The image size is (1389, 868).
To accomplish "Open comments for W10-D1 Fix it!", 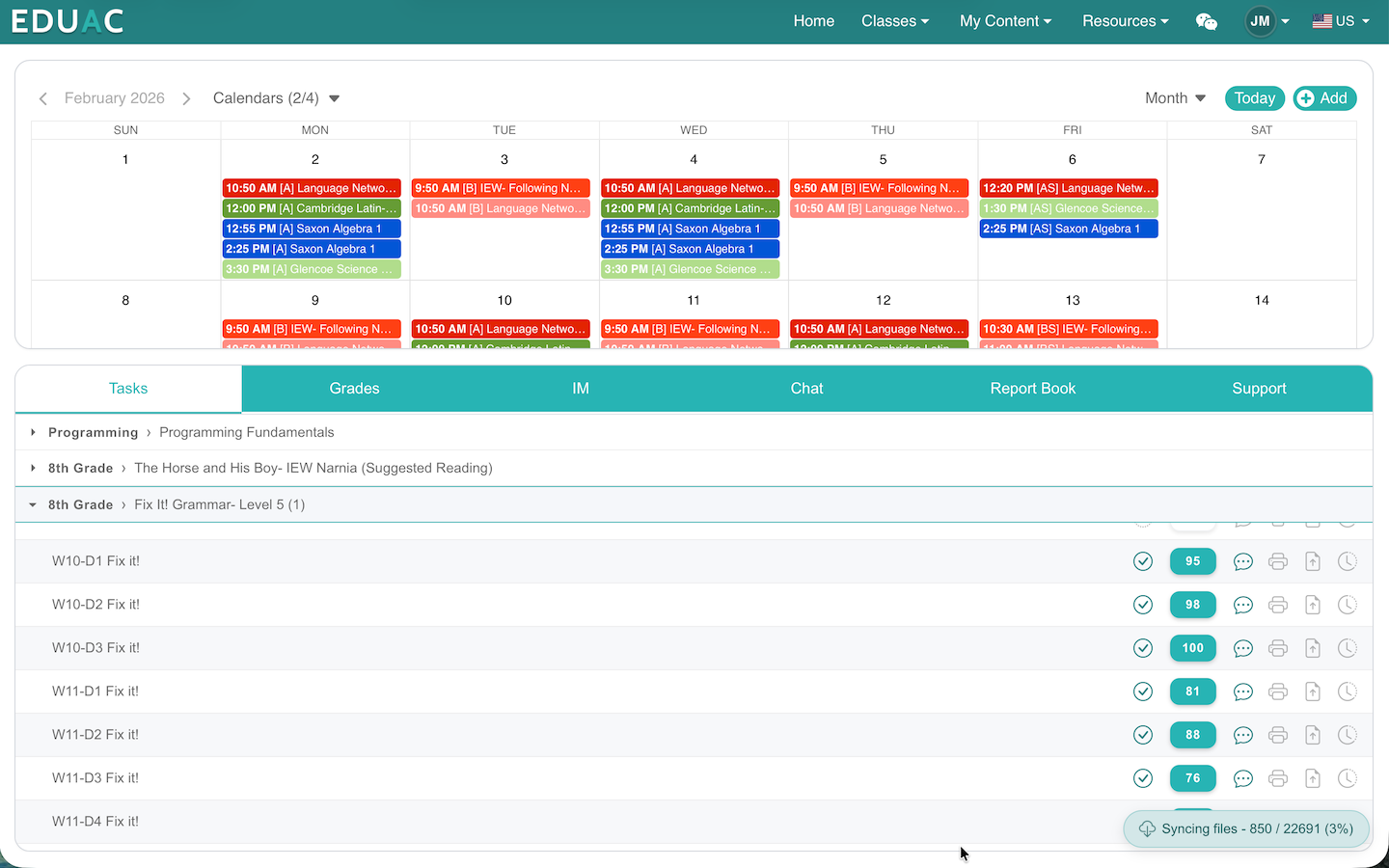I will (1243, 561).
